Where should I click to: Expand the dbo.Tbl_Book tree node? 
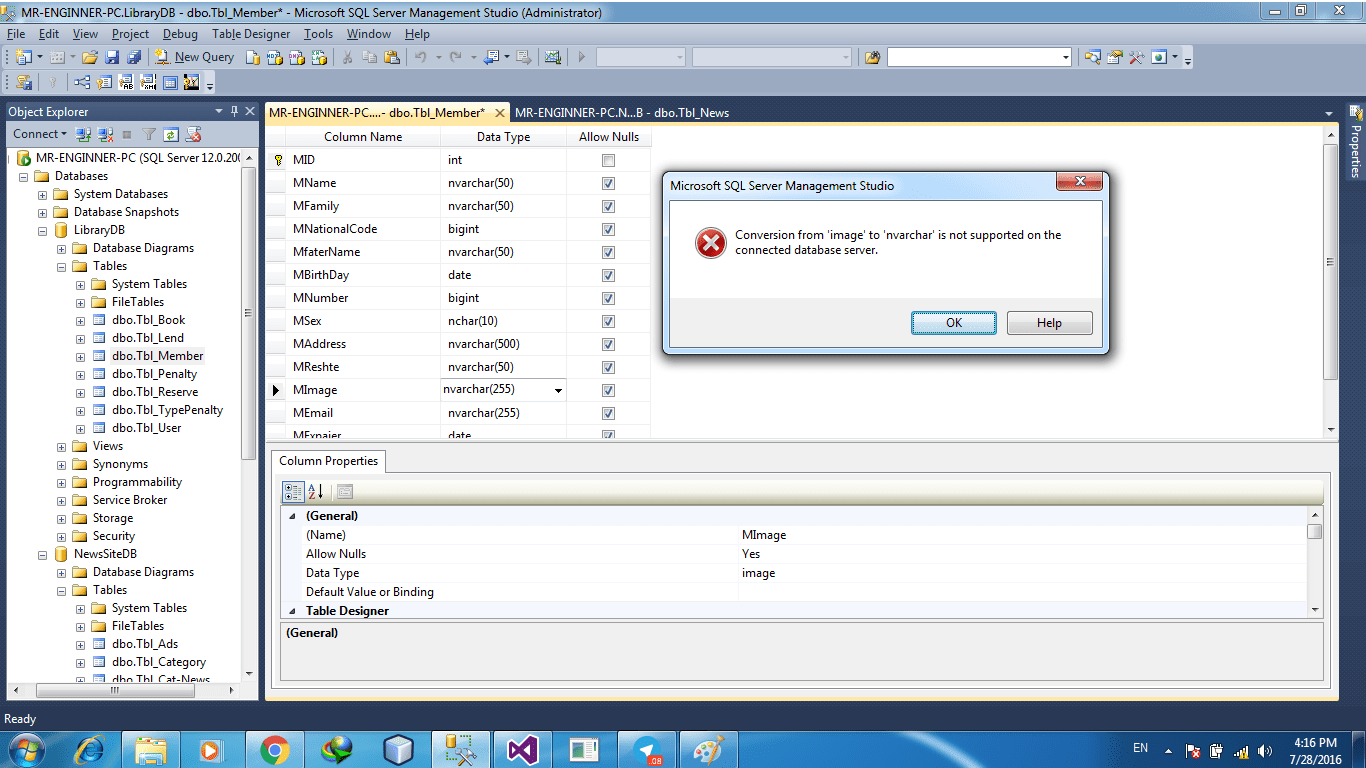point(80,319)
